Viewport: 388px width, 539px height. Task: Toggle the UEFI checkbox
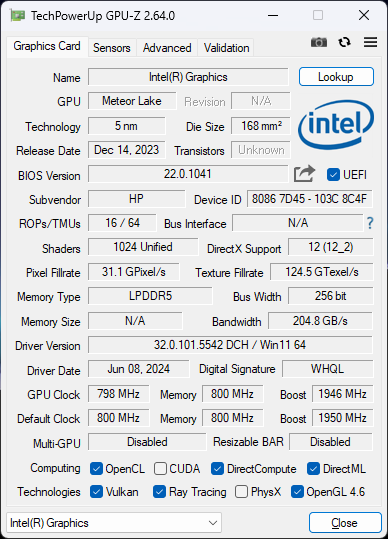pos(333,175)
